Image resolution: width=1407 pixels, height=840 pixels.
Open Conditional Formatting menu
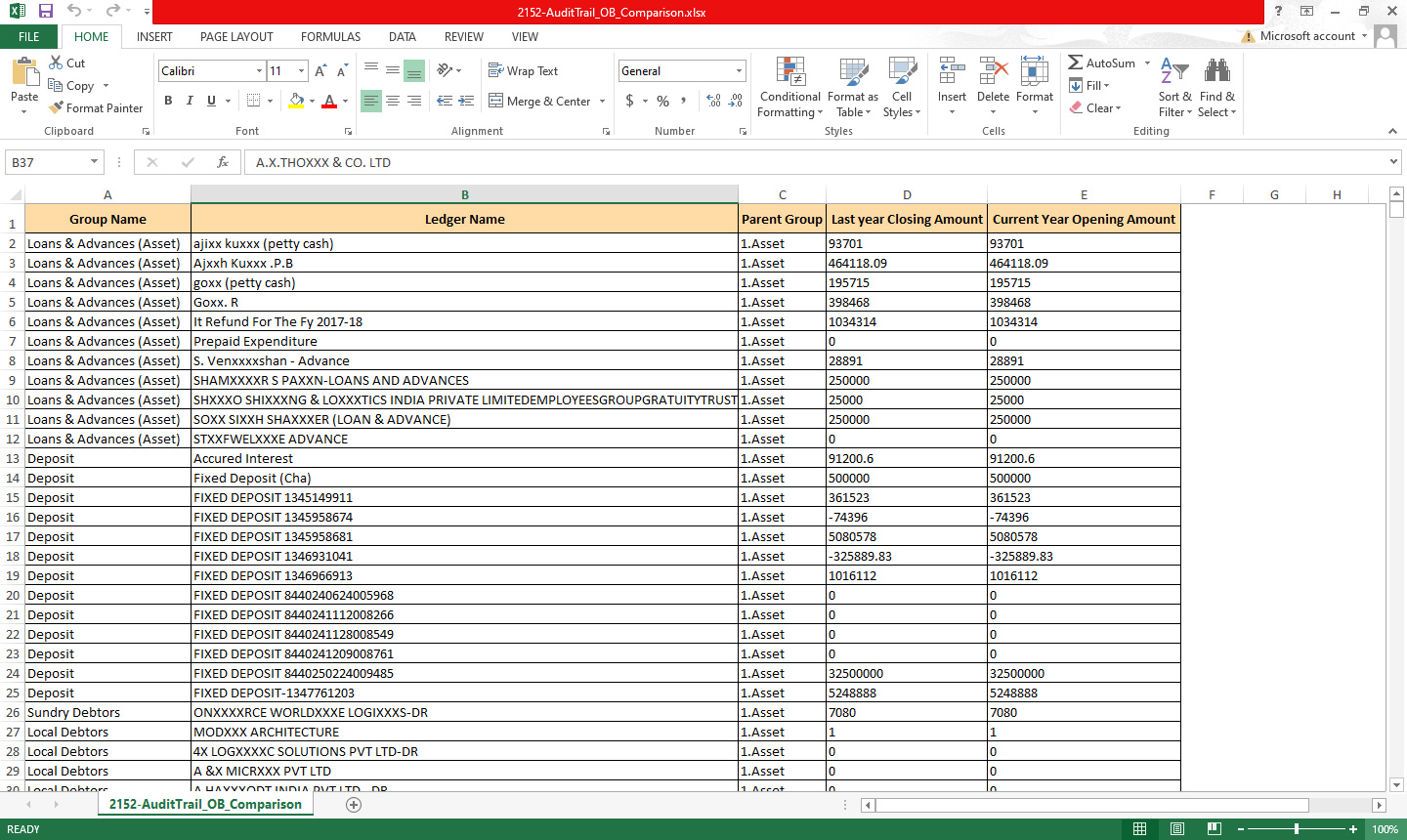tap(789, 87)
